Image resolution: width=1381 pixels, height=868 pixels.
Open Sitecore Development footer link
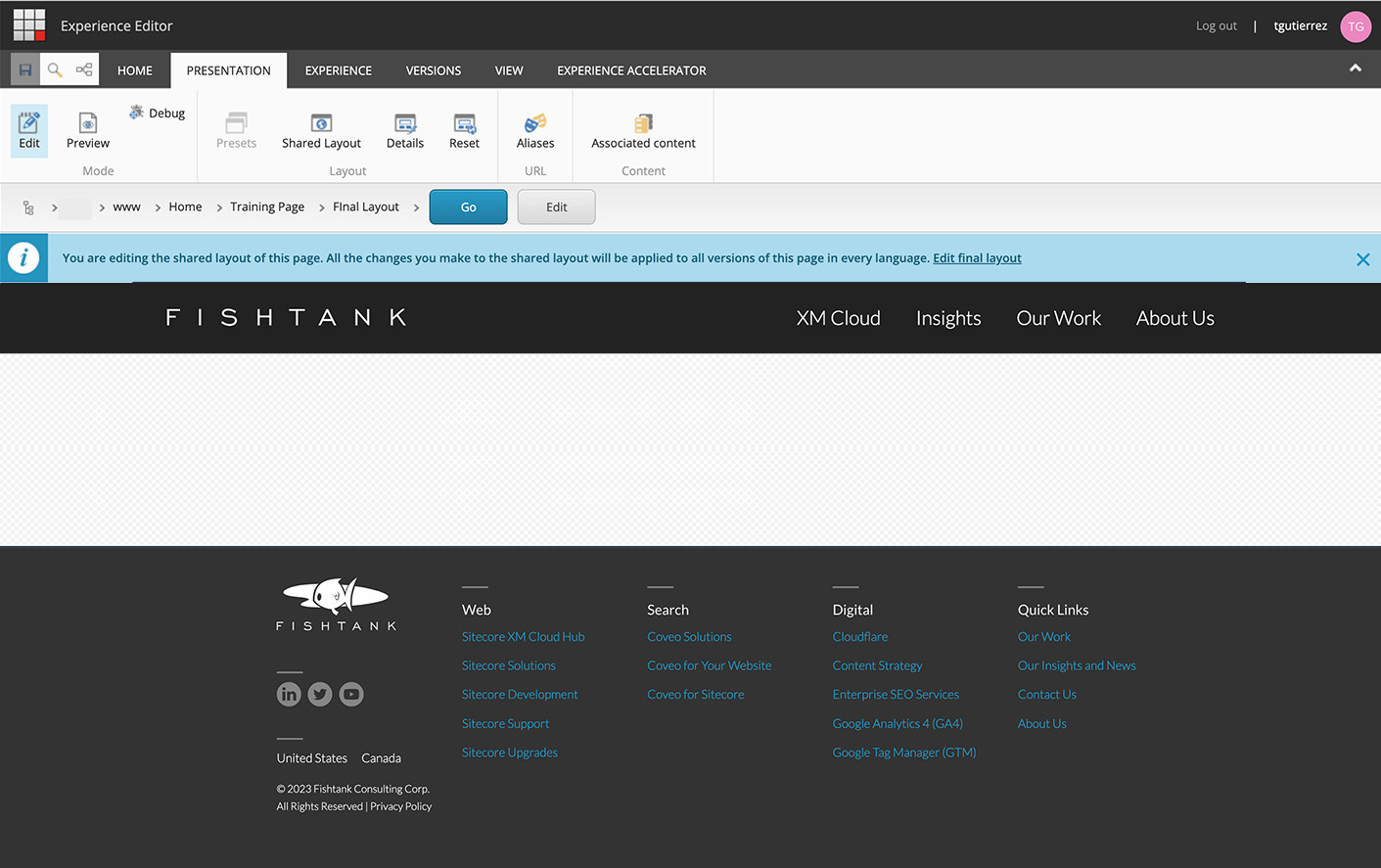[520, 695]
